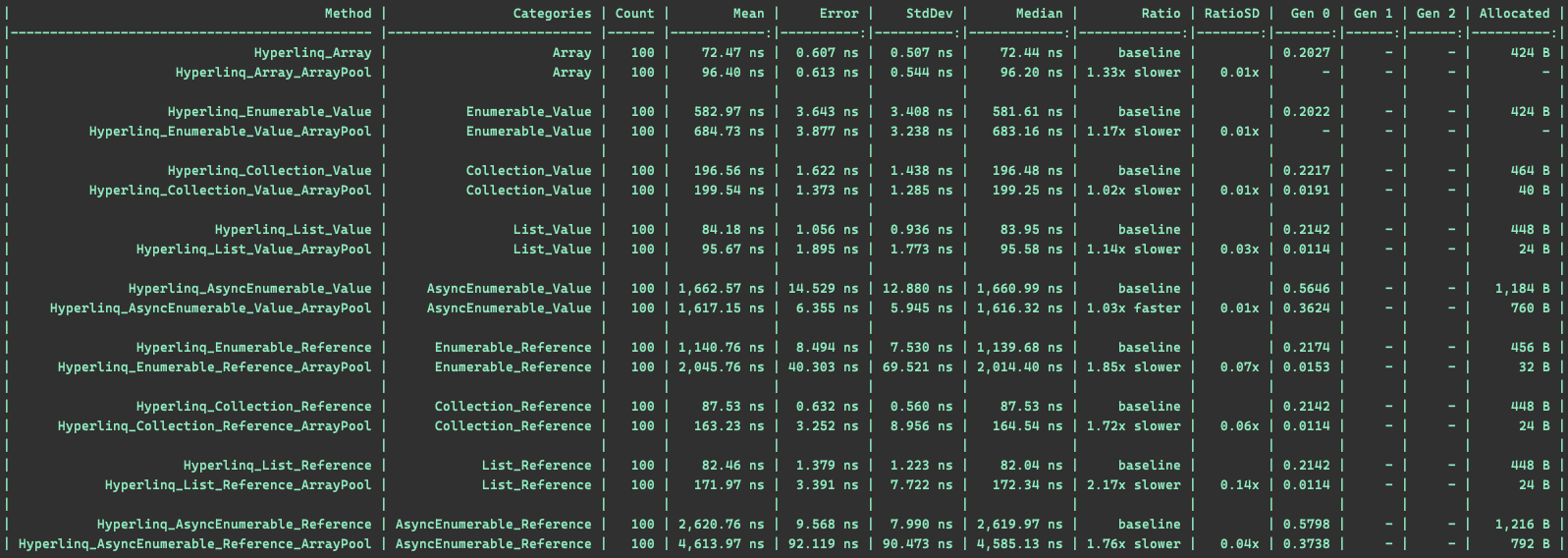Click the Gen 0 column header
The width and height of the screenshot is (1568, 558).
click(1311, 14)
